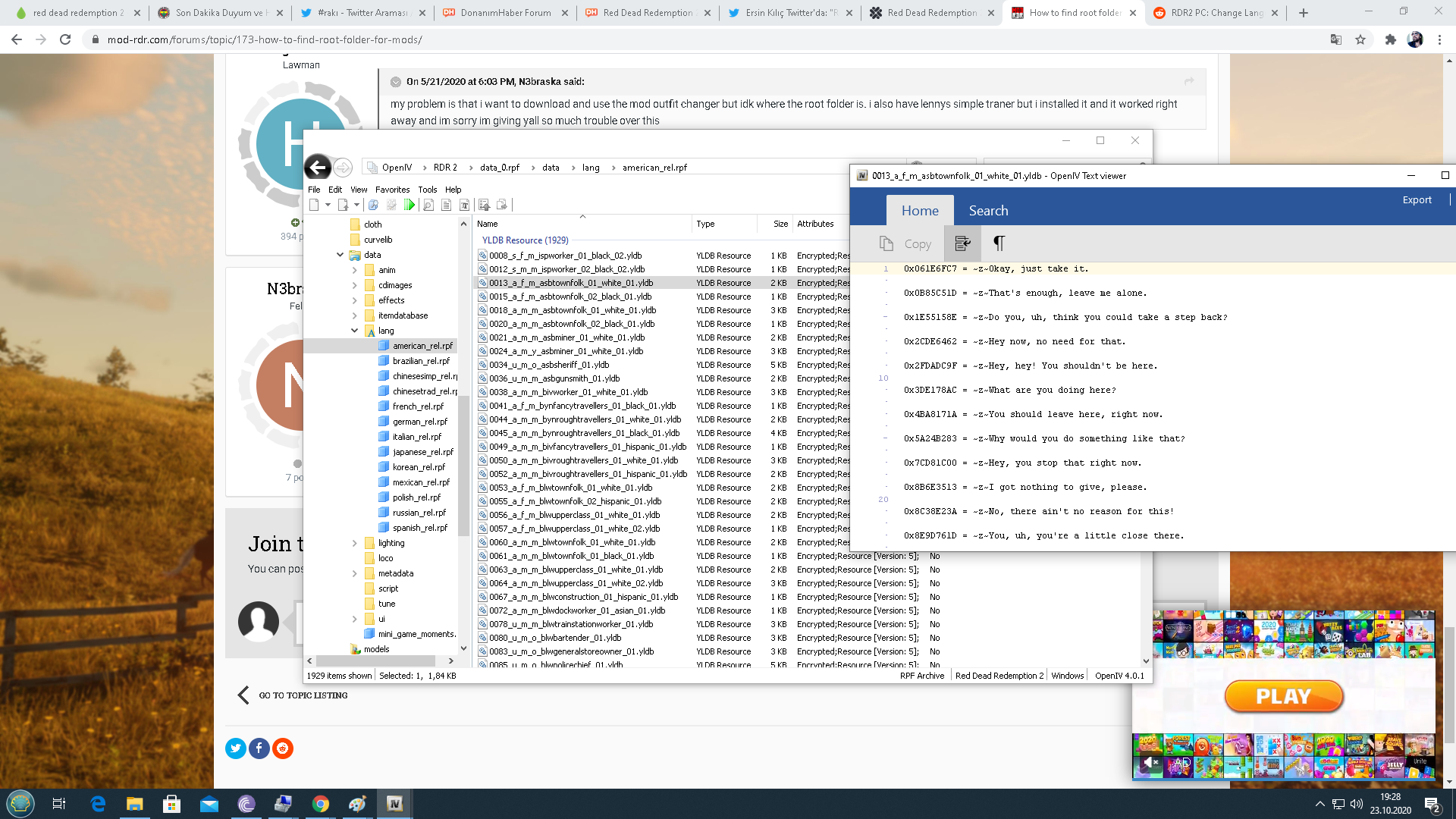Click the share arrow on the quoted post
The width and height of the screenshot is (1456, 819).
[x=1189, y=81]
